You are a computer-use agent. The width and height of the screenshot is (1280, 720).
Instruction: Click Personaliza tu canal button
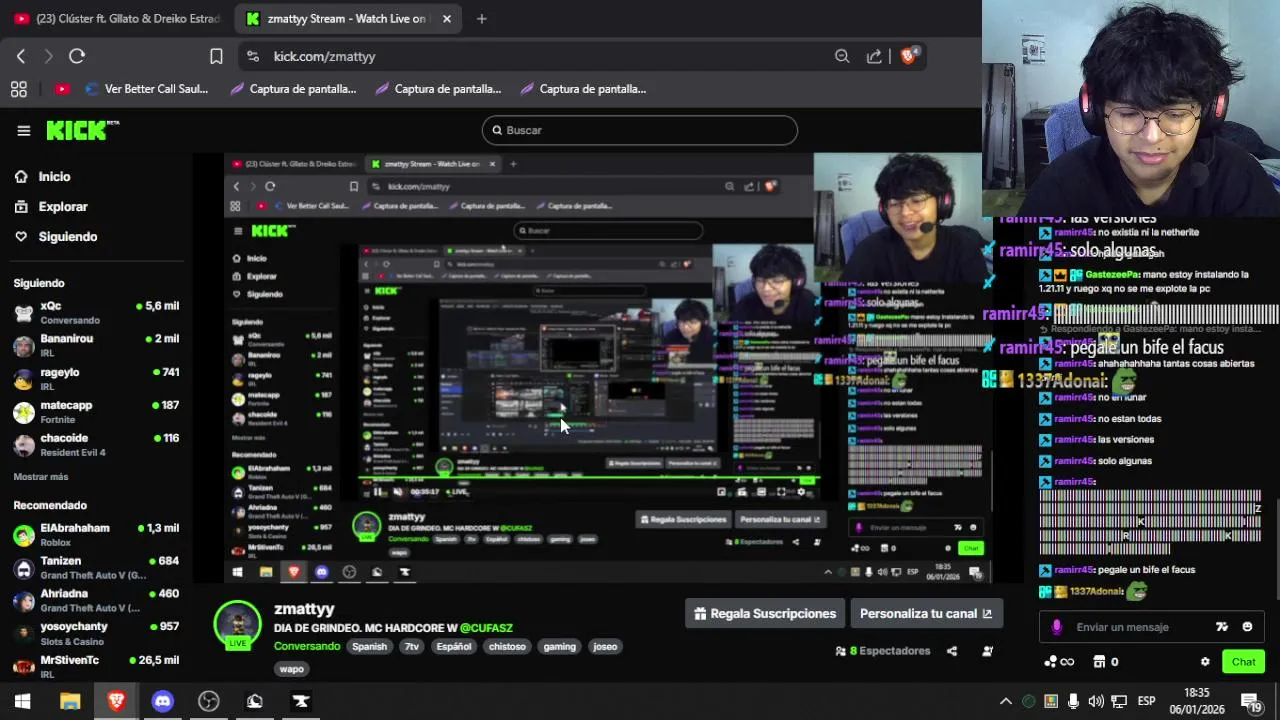[x=926, y=614]
